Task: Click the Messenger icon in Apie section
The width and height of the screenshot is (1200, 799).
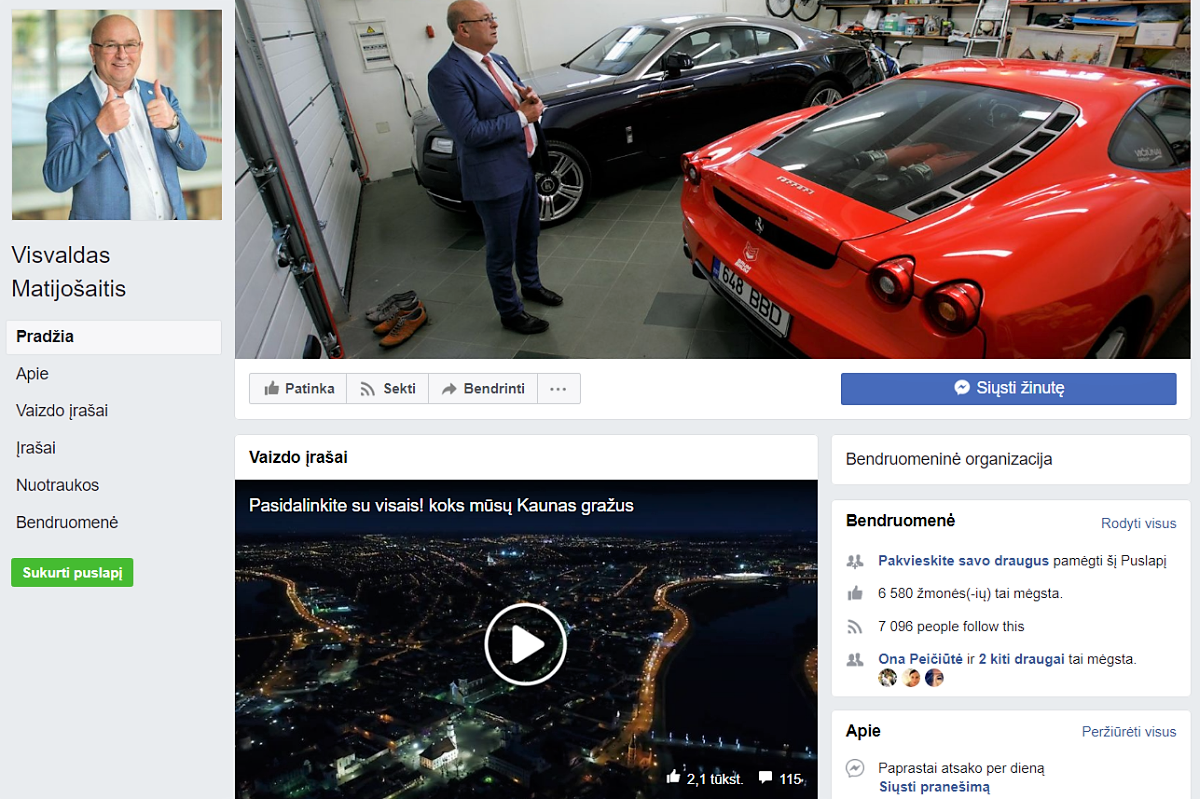Action: click(x=855, y=769)
